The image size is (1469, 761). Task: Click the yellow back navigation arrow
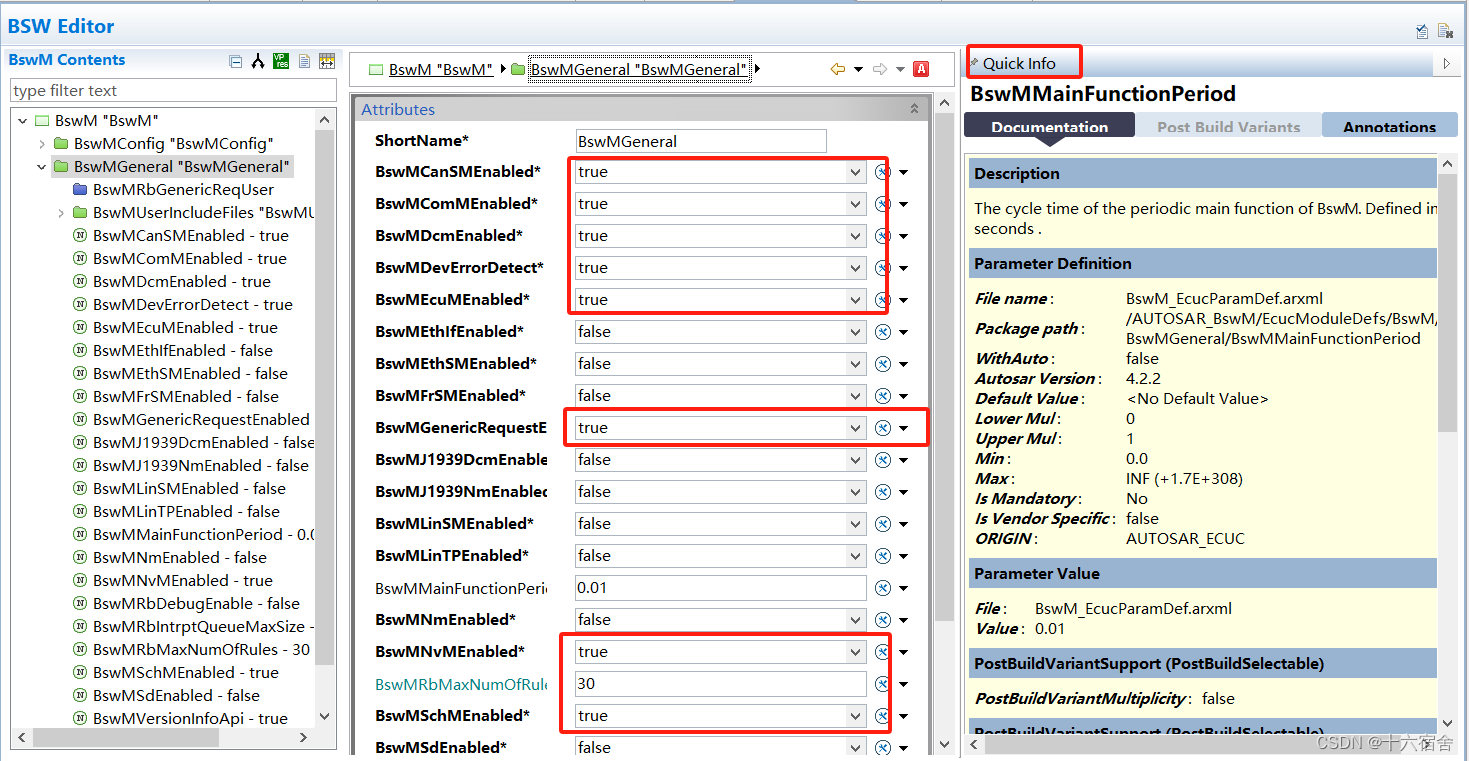838,69
